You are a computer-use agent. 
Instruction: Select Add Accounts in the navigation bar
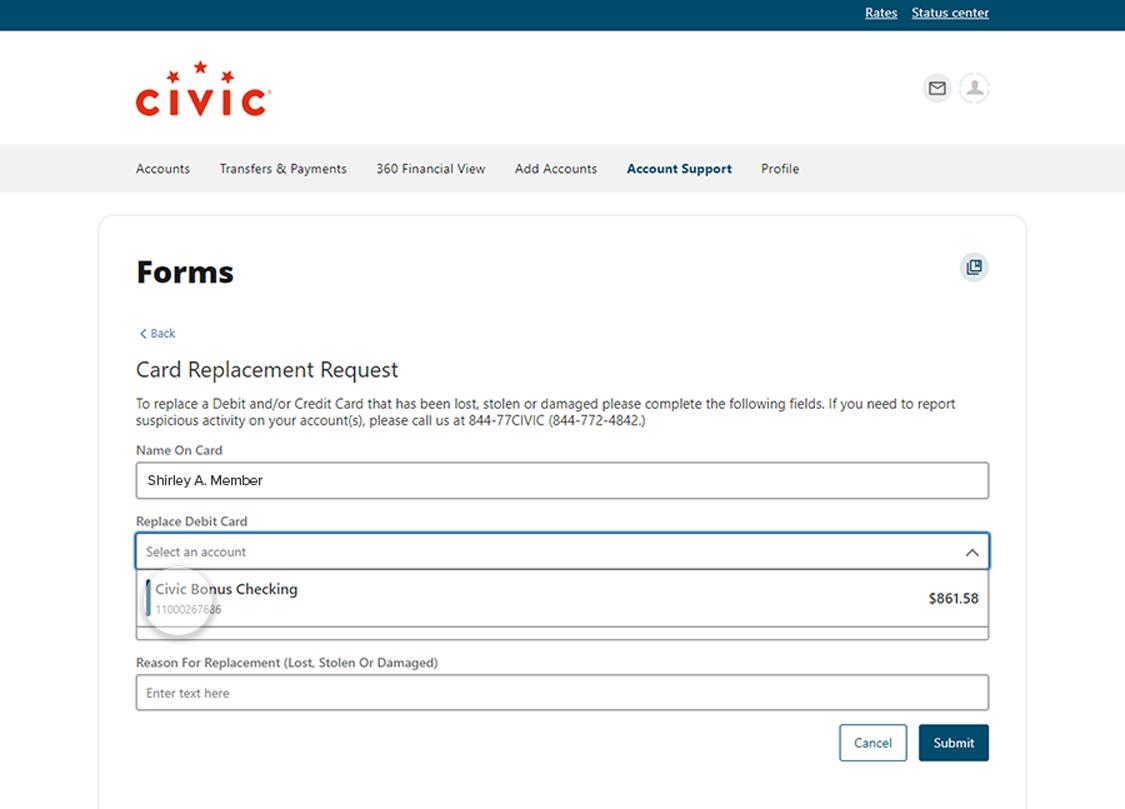pyautogui.click(x=555, y=169)
